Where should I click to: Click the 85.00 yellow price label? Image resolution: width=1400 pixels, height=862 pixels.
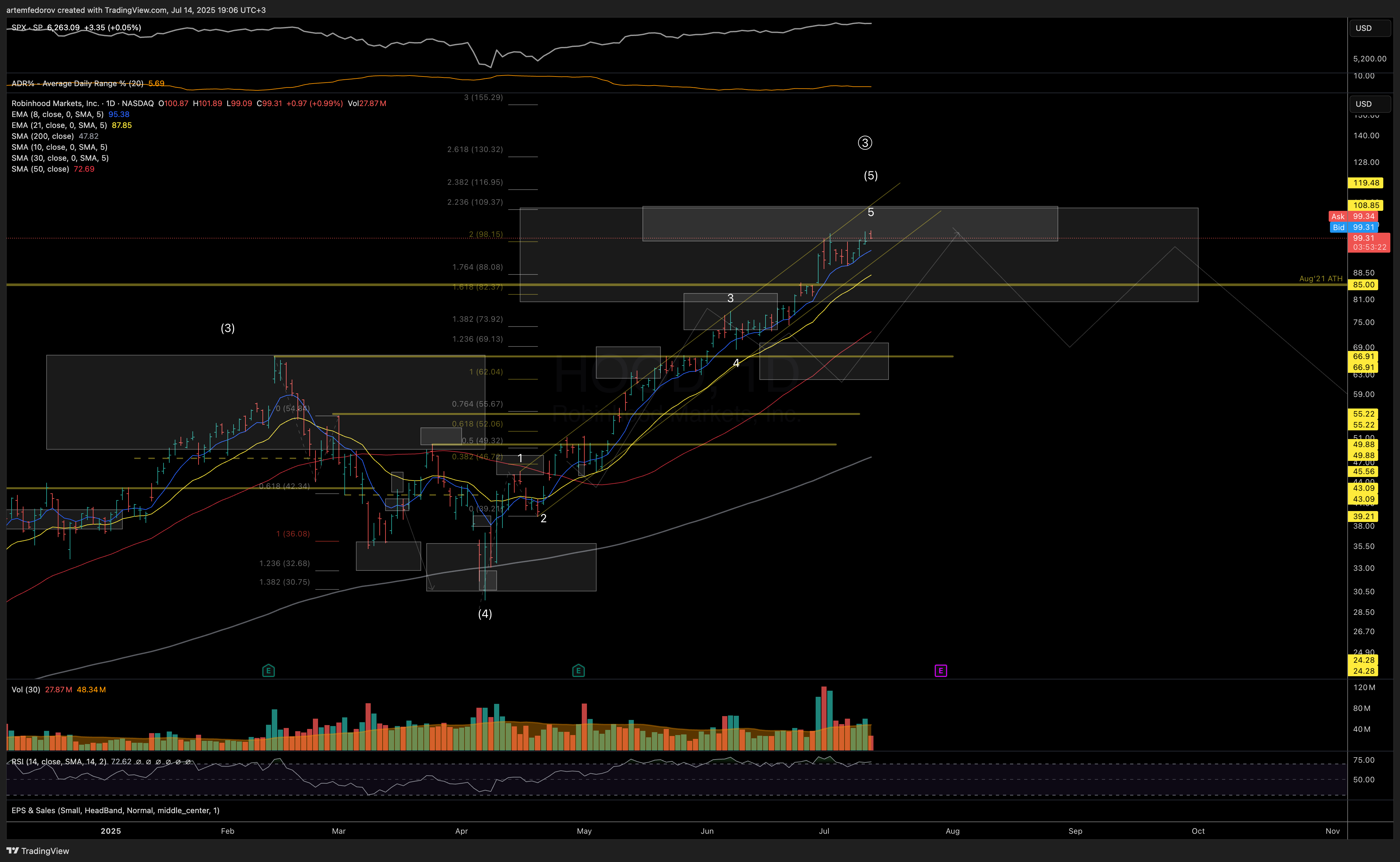1363,284
